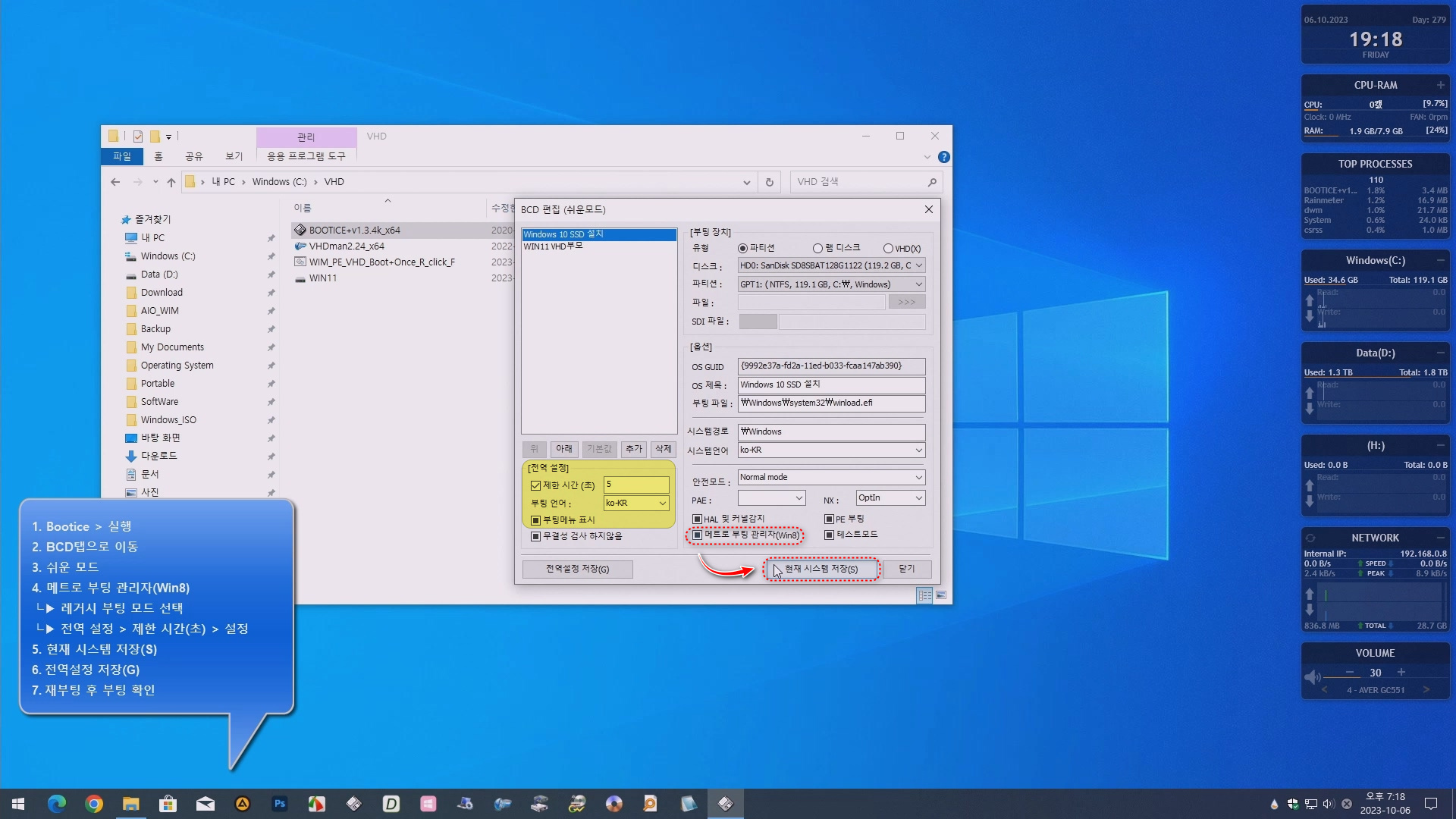Decrease volume with minus in widget
This screenshot has width=1456, height=819.
(1350, 673)
